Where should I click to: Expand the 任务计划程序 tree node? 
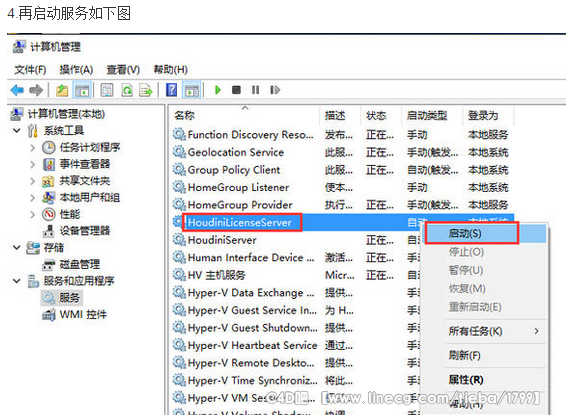tap(32, 147)
